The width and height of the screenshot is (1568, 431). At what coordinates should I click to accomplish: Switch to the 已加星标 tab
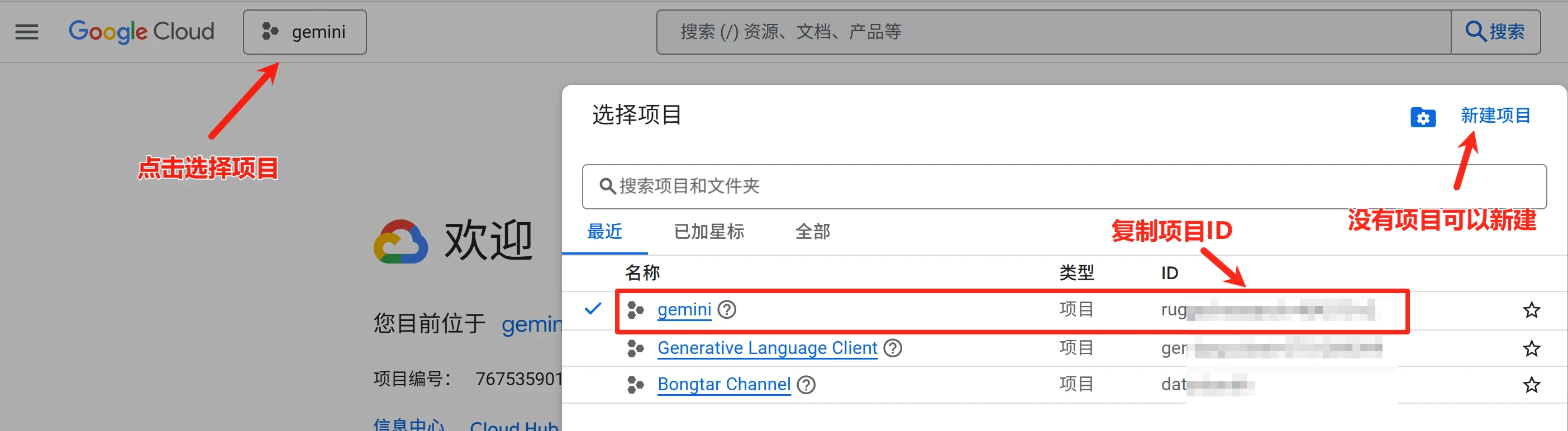click(708, 232)
